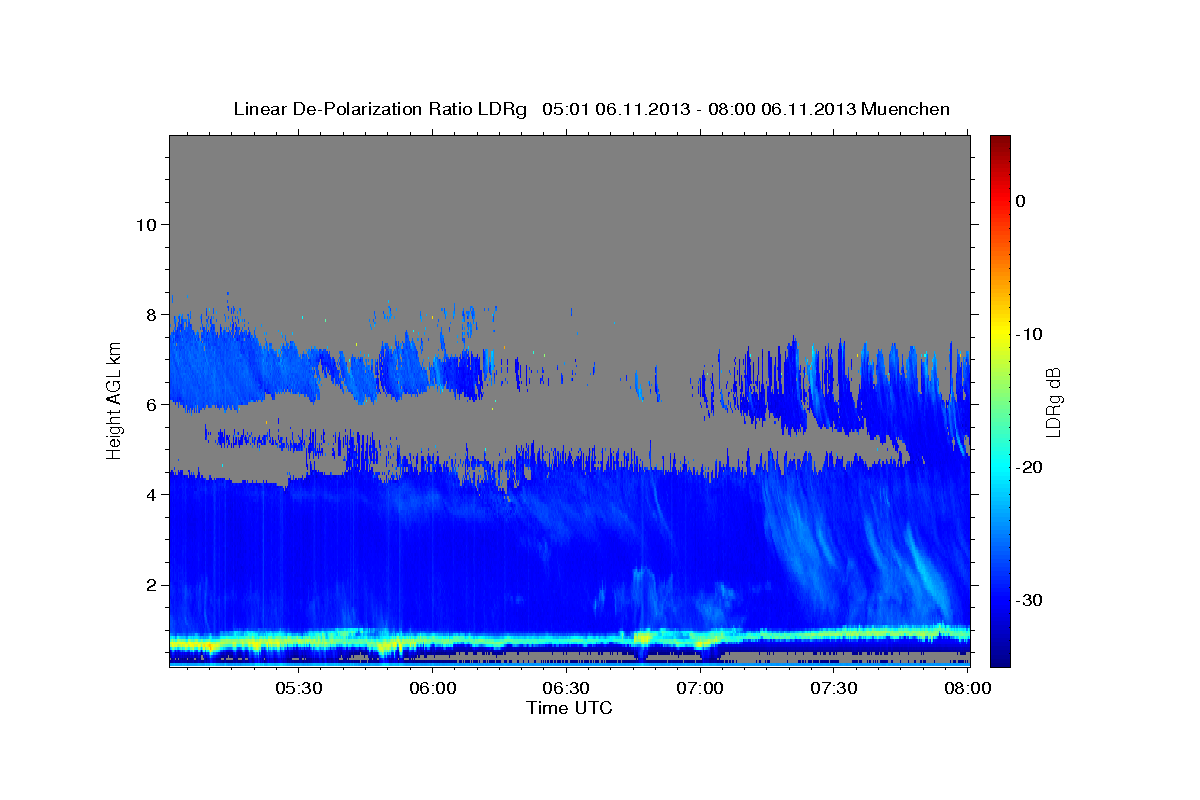Click the start time '05:01 06.11.2013' in title
1200x800 pixels.
[x=617, y=109]
